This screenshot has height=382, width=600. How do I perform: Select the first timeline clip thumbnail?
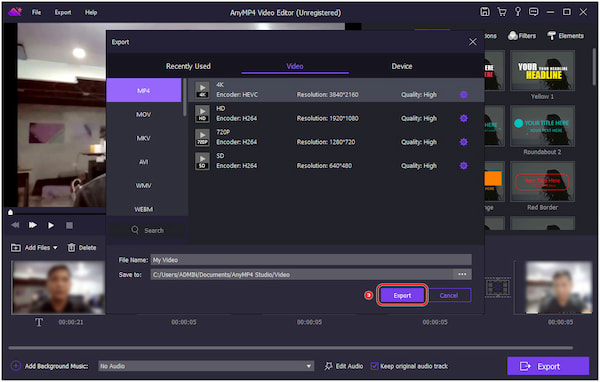point(58,287)
